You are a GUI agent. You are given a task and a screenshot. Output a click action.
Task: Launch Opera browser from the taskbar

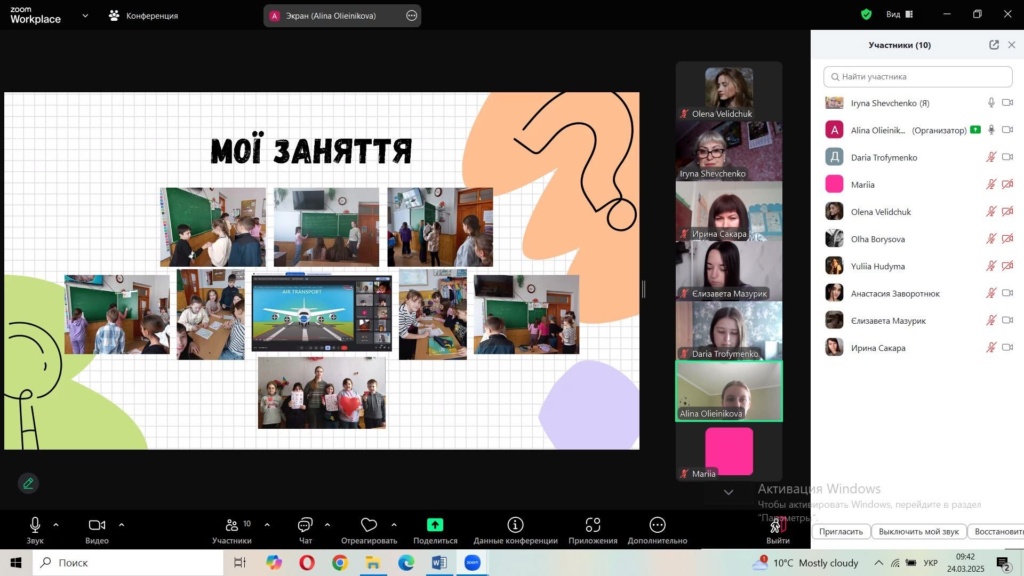(x=307, y=562)
